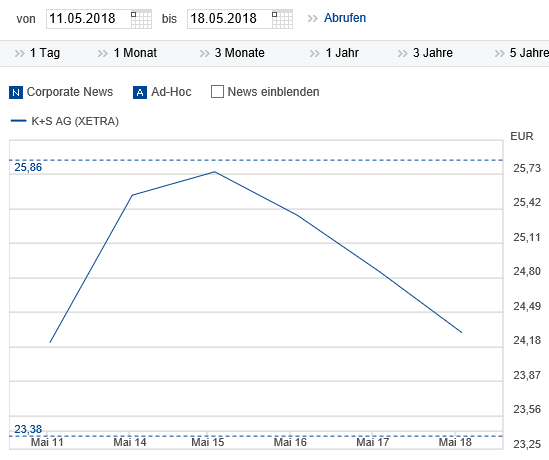
Task: Click the Ad-Hoc label
Action: pyautogui.click(x=171, y=92)
